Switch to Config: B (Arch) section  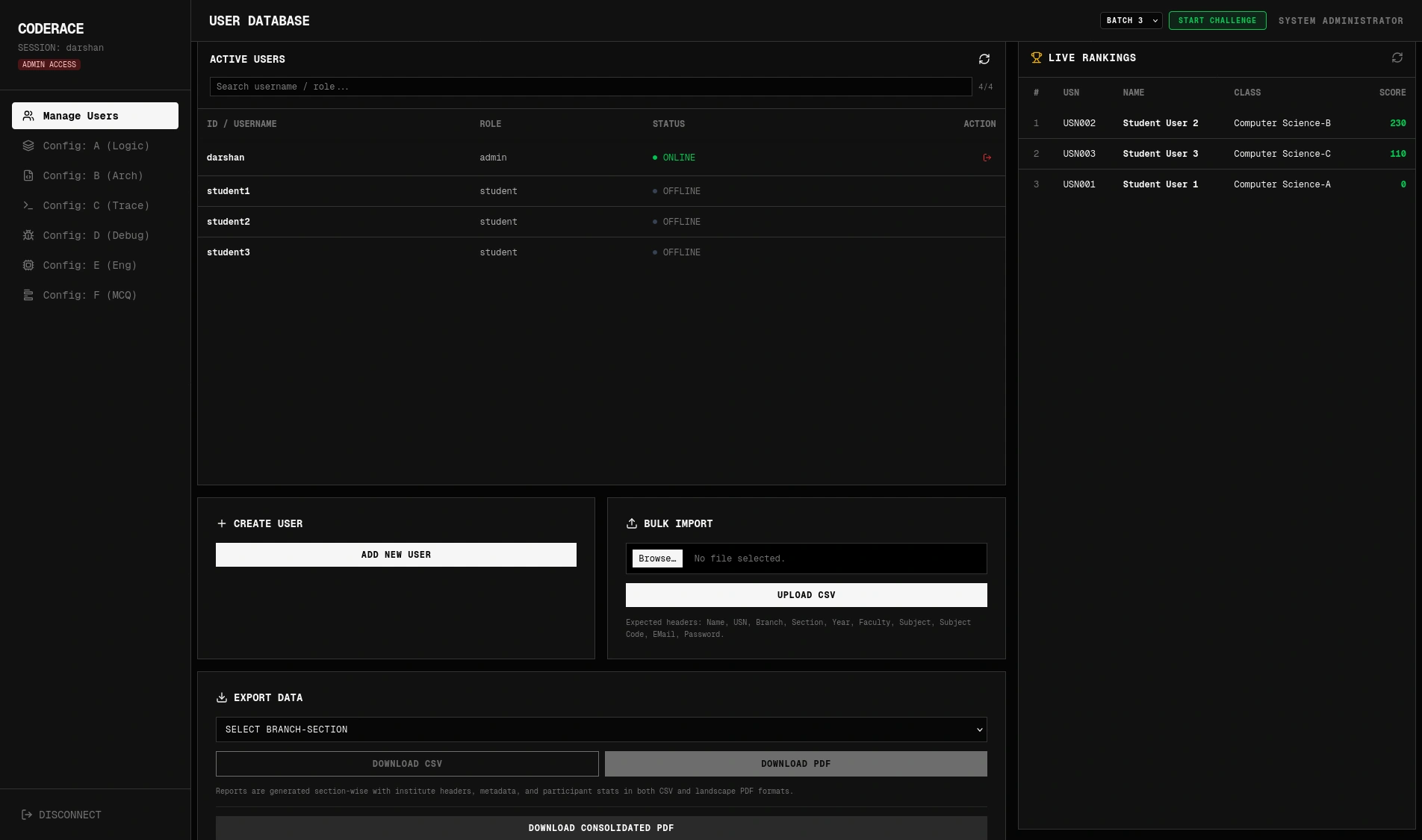pos(93,175)
